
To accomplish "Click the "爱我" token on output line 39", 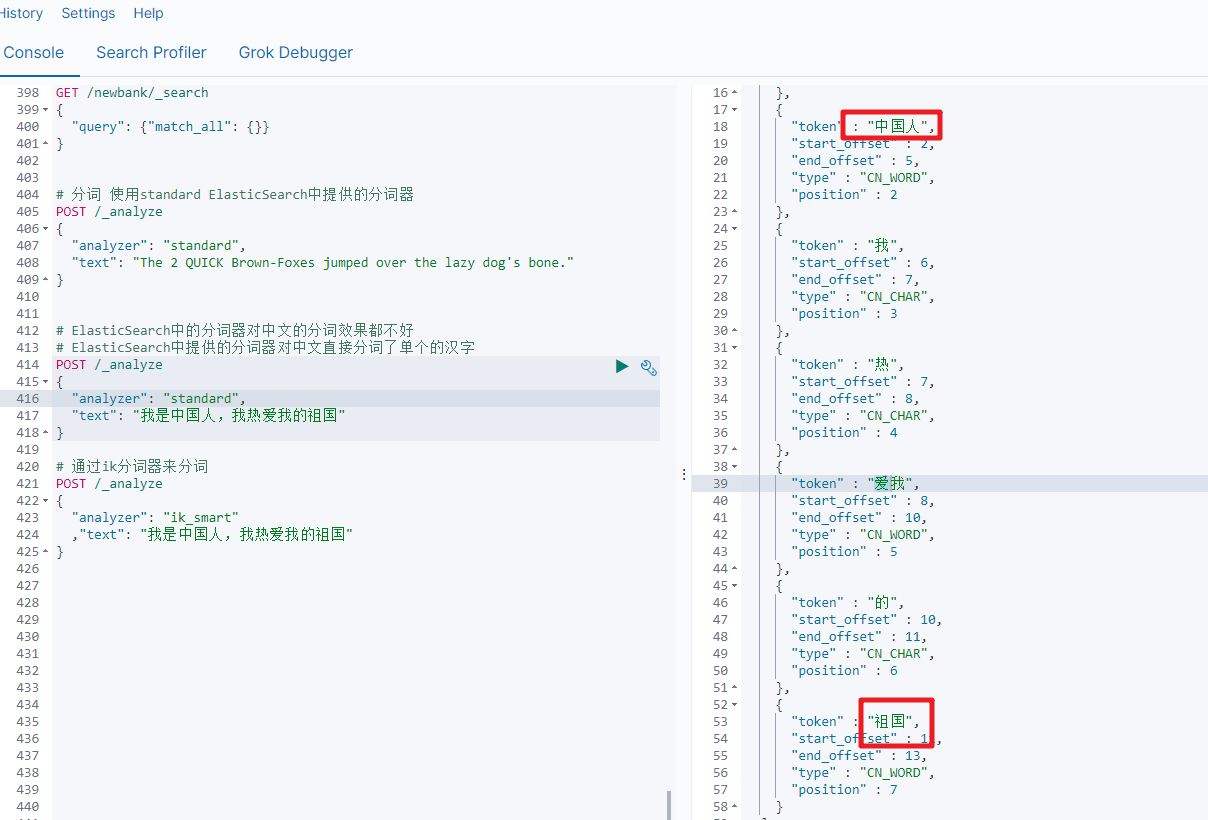I will coord(889,484).
